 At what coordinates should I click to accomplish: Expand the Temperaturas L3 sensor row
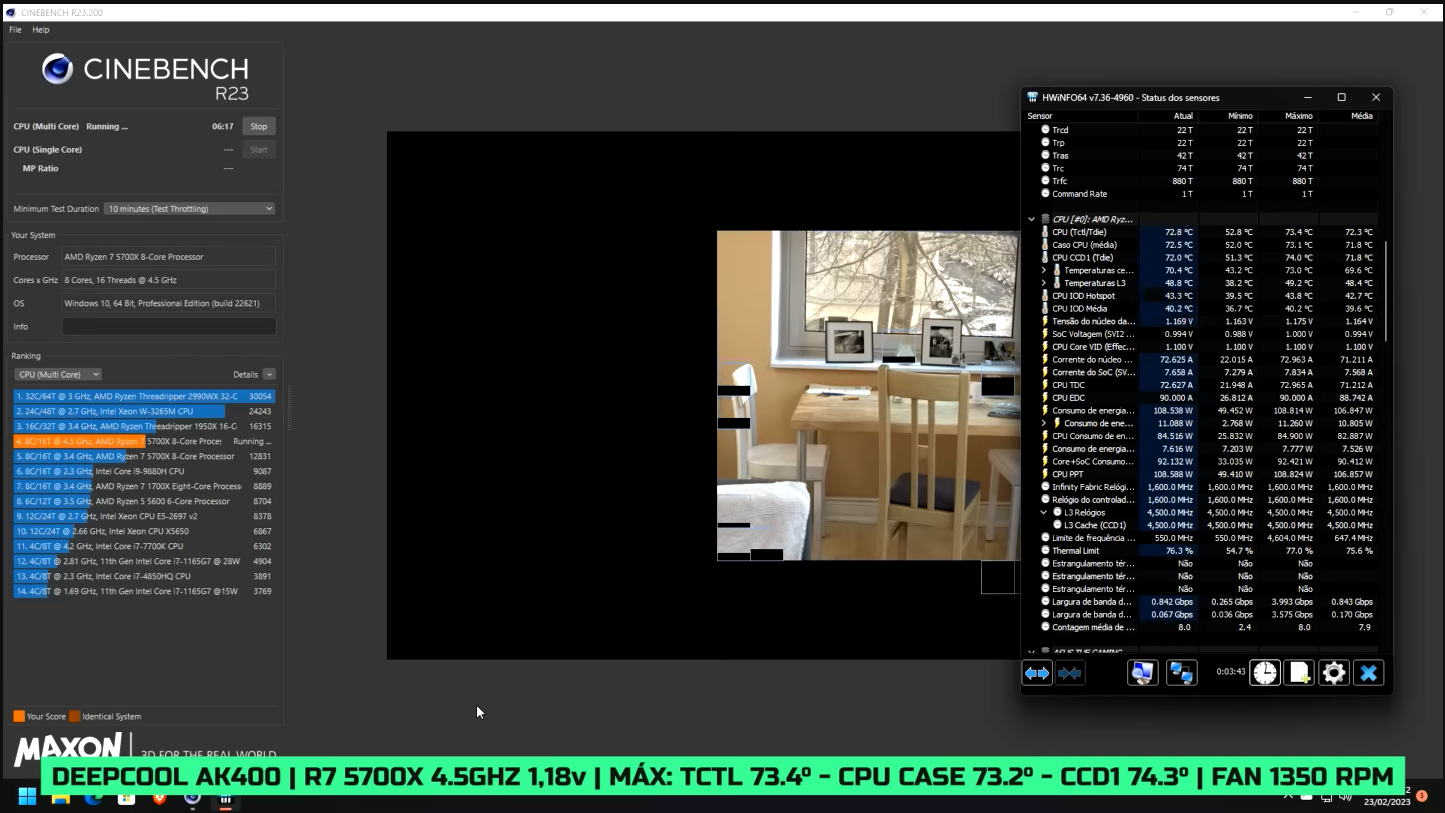click(1044, 283)
